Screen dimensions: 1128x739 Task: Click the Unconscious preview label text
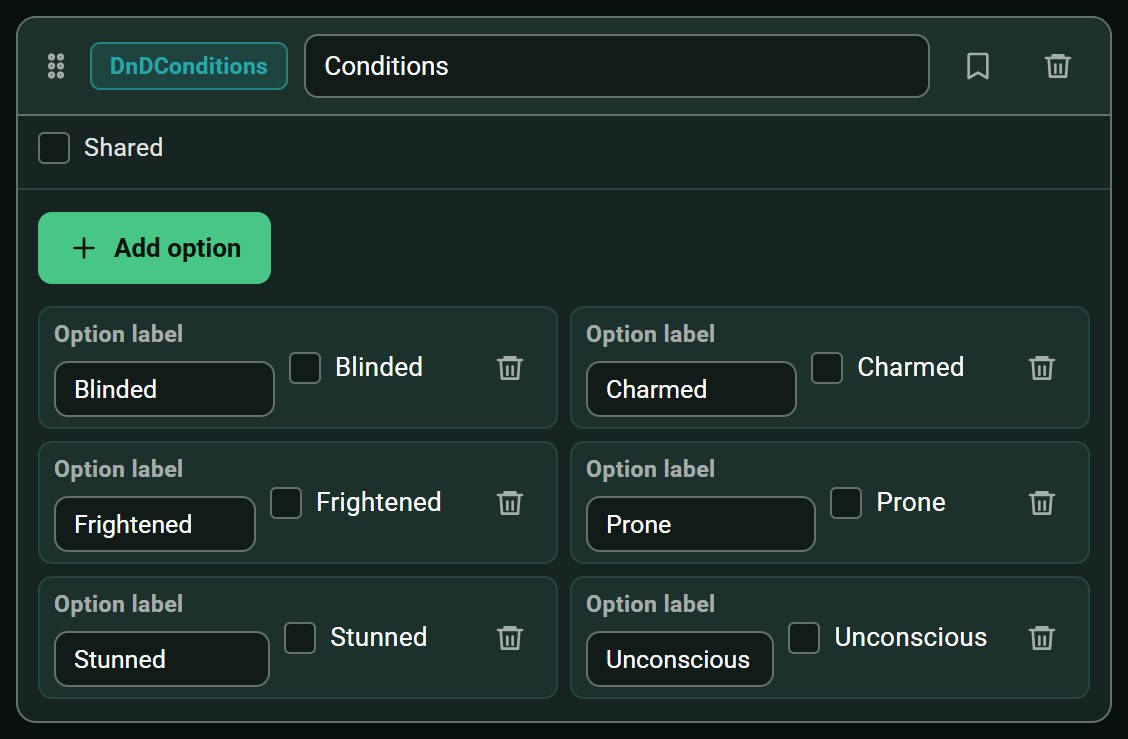click(x=911, y=637)
